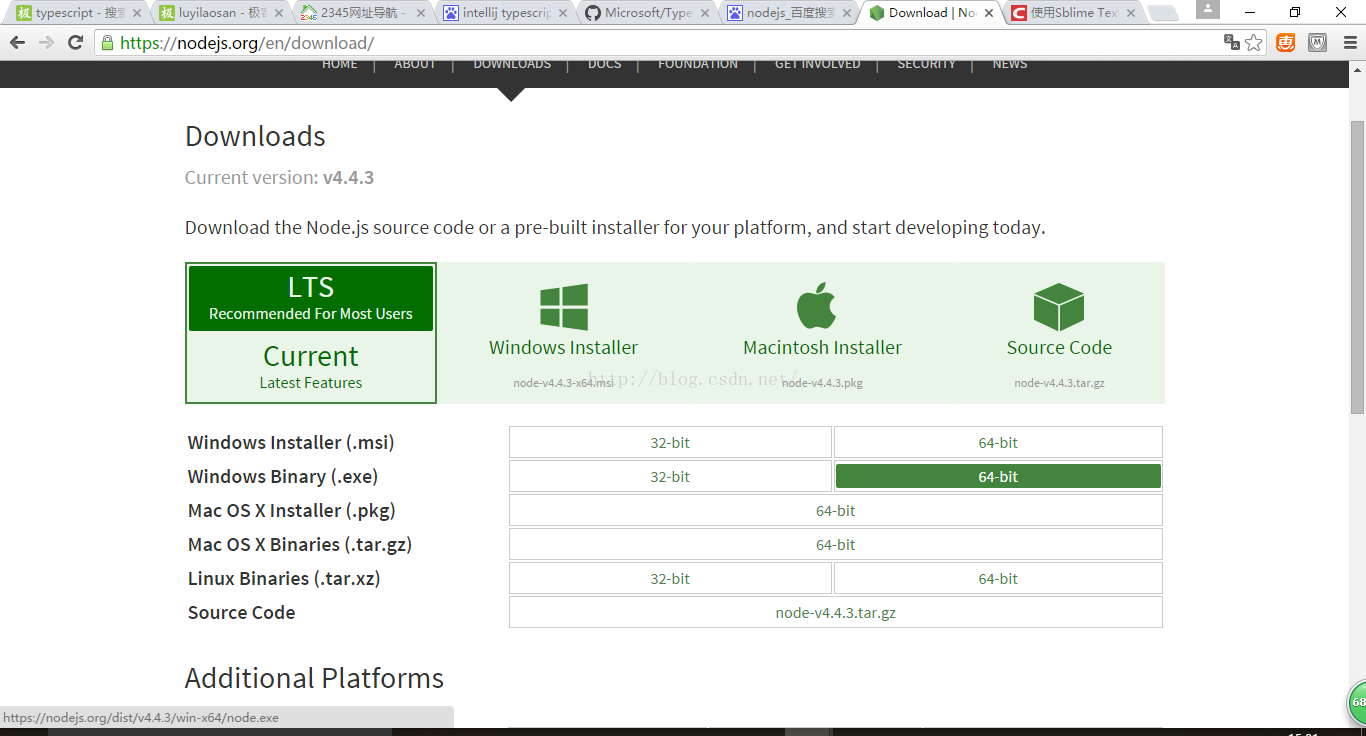Click the Windows Installer download link

click(563, 347)
